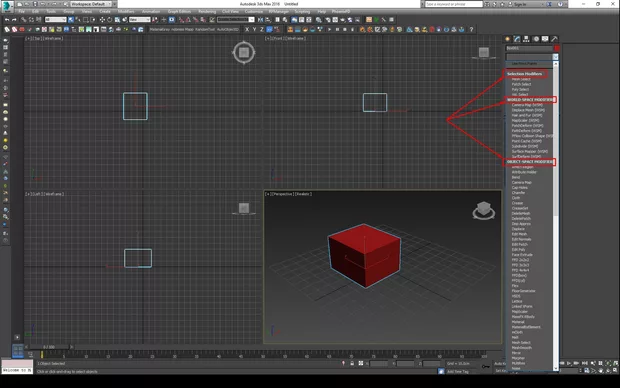Image resolution: width=620 pixels, height=388 pixels.
Task: Choose Subdivide (WSM) modifier
Action: (x=525, y=146)
